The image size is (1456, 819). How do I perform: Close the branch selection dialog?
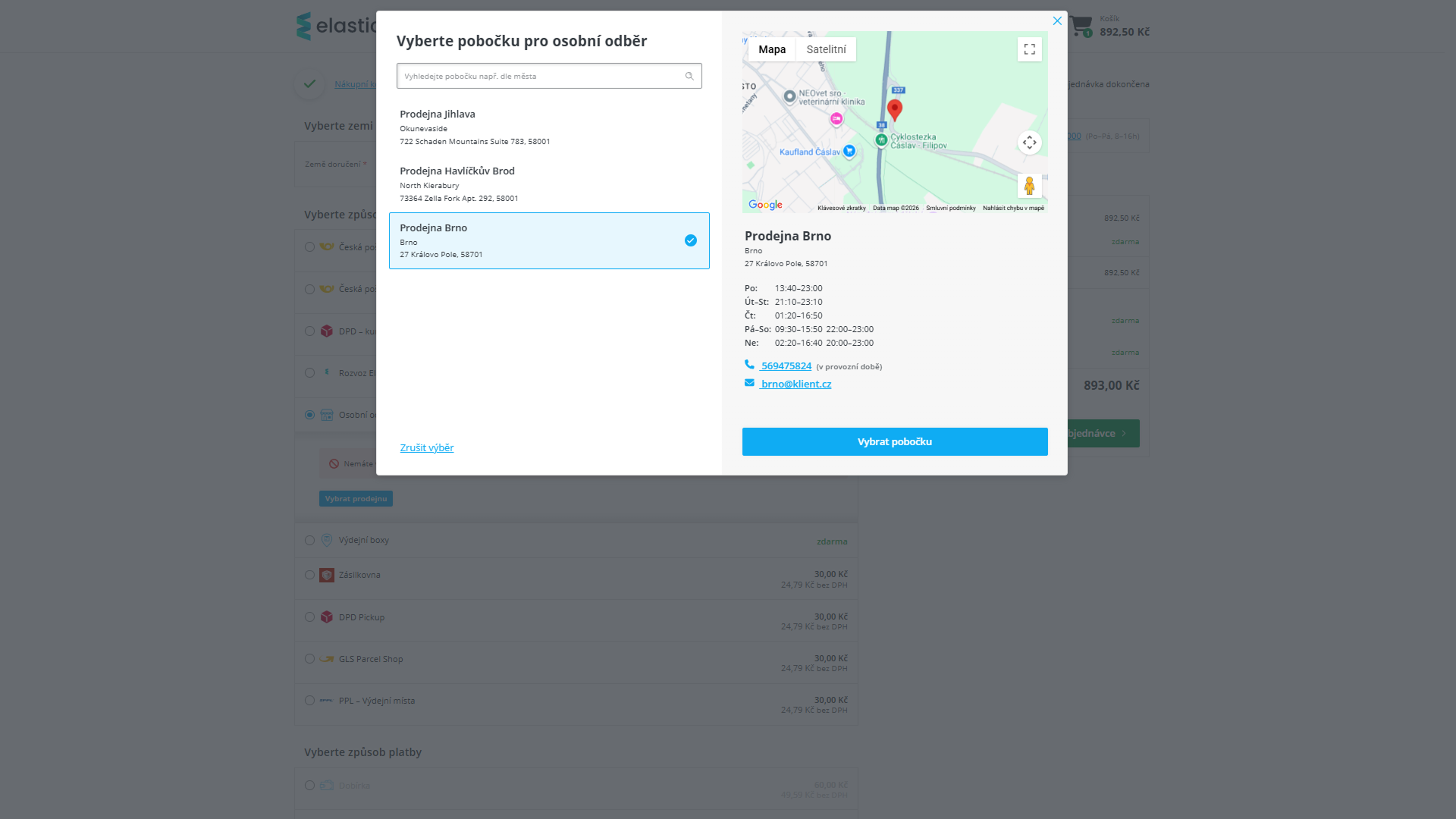[1057, 21]
